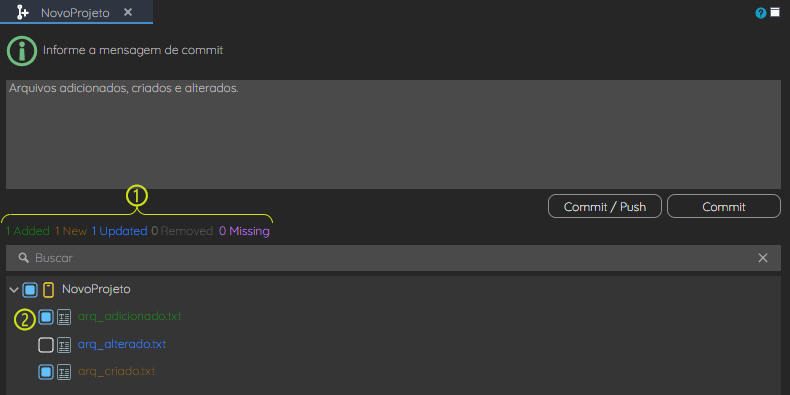Image resolution: width=790 pixels, height=395 pixels.
Task: Close the NovoProjeto tab
Action: tap(128, 12)
